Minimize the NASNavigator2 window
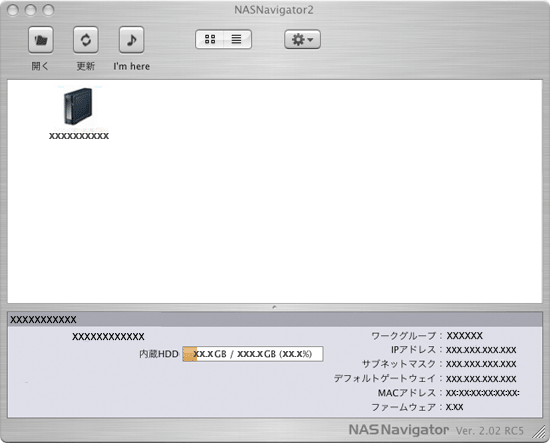 (31, 10)
